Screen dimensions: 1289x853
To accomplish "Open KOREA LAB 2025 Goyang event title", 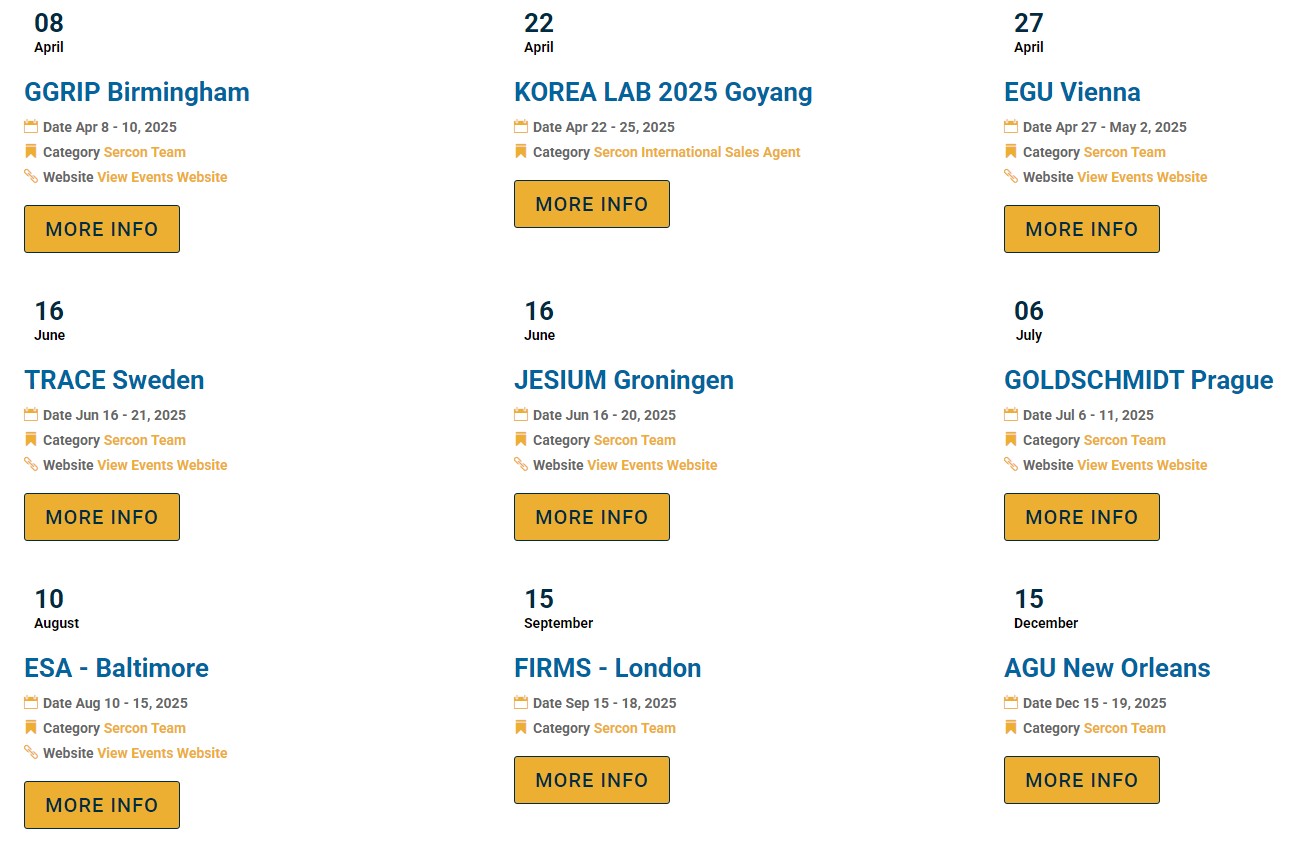I will (663, 92).
